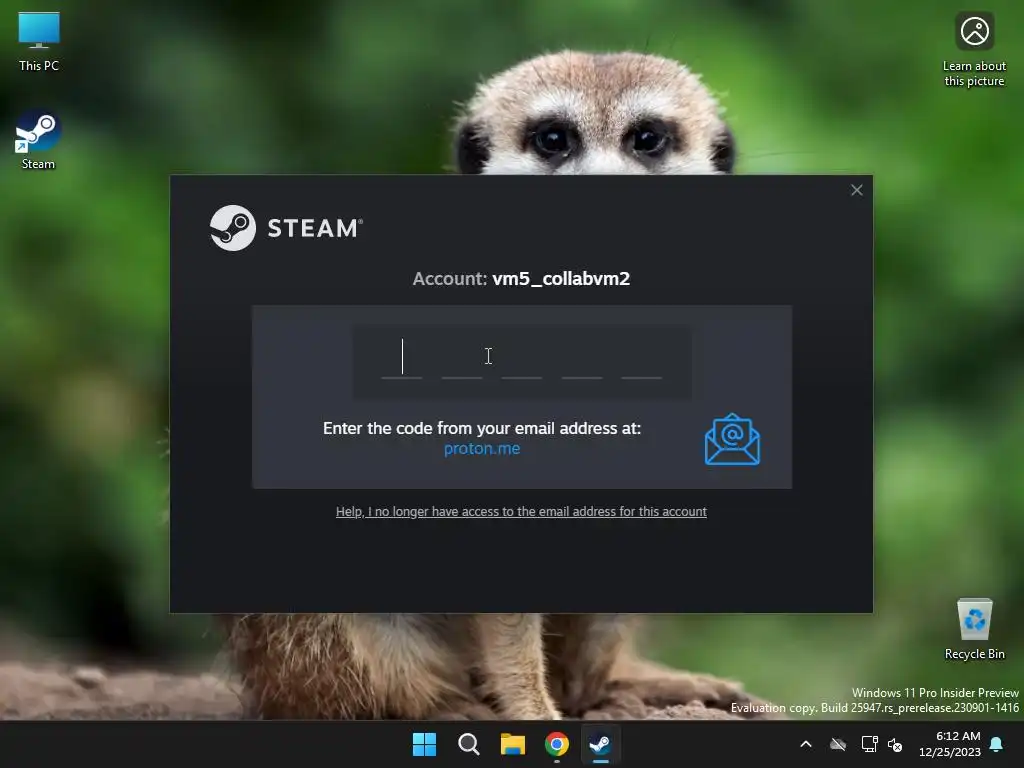The image size is (1024, 768).
Task: Open taskbar Search
Action: point(468,744)
